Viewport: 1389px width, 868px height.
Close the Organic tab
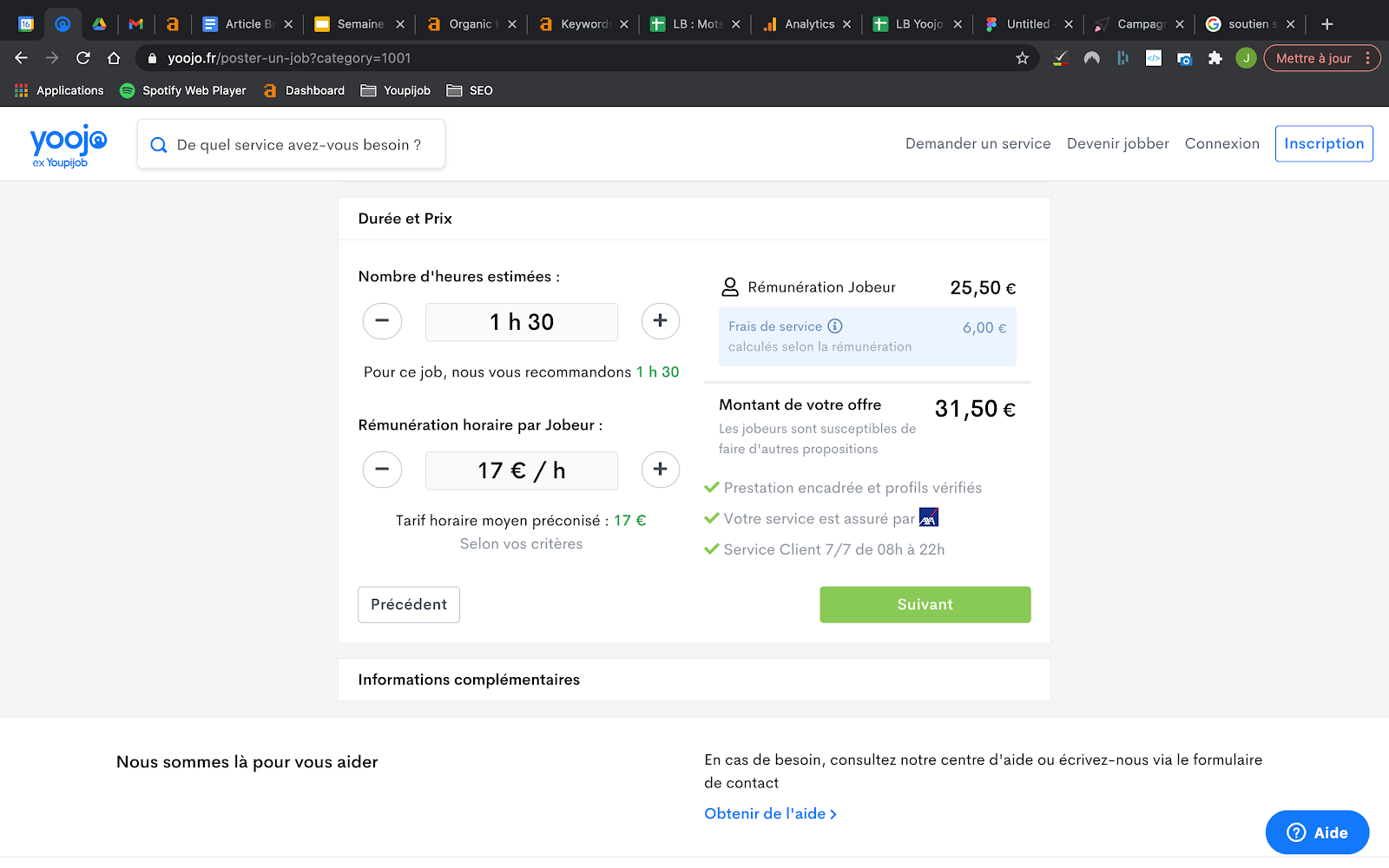tap(512, 24)
